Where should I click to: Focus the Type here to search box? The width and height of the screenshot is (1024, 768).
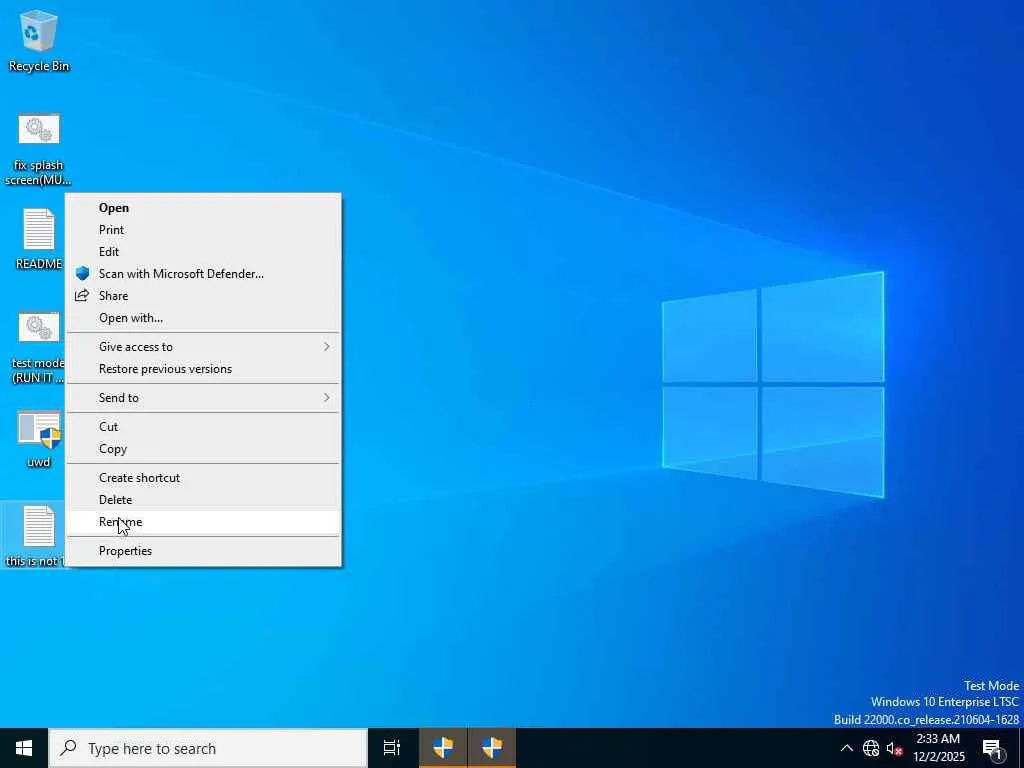[x=208, y=748]
